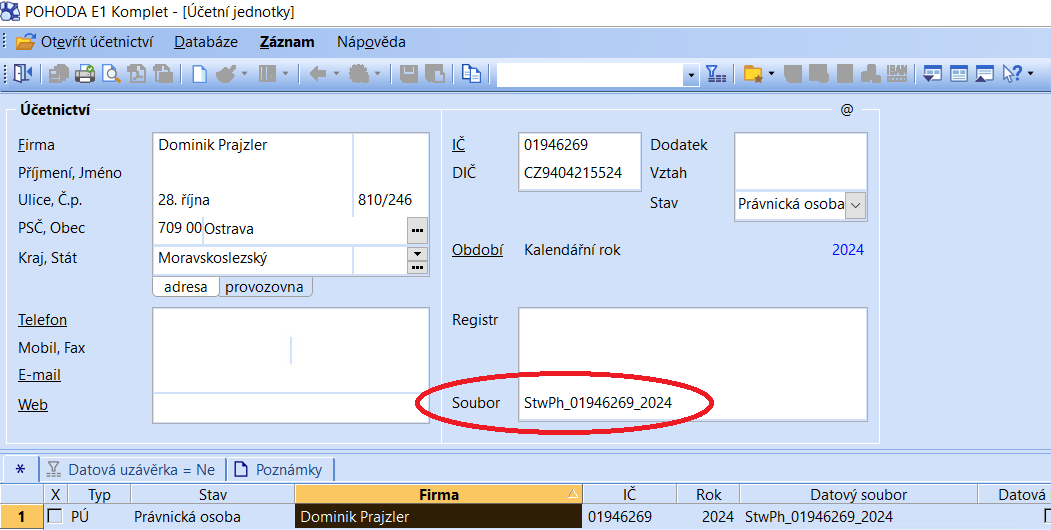
Task: Open dropdown arrow next to gear icon
Action: 378,74
